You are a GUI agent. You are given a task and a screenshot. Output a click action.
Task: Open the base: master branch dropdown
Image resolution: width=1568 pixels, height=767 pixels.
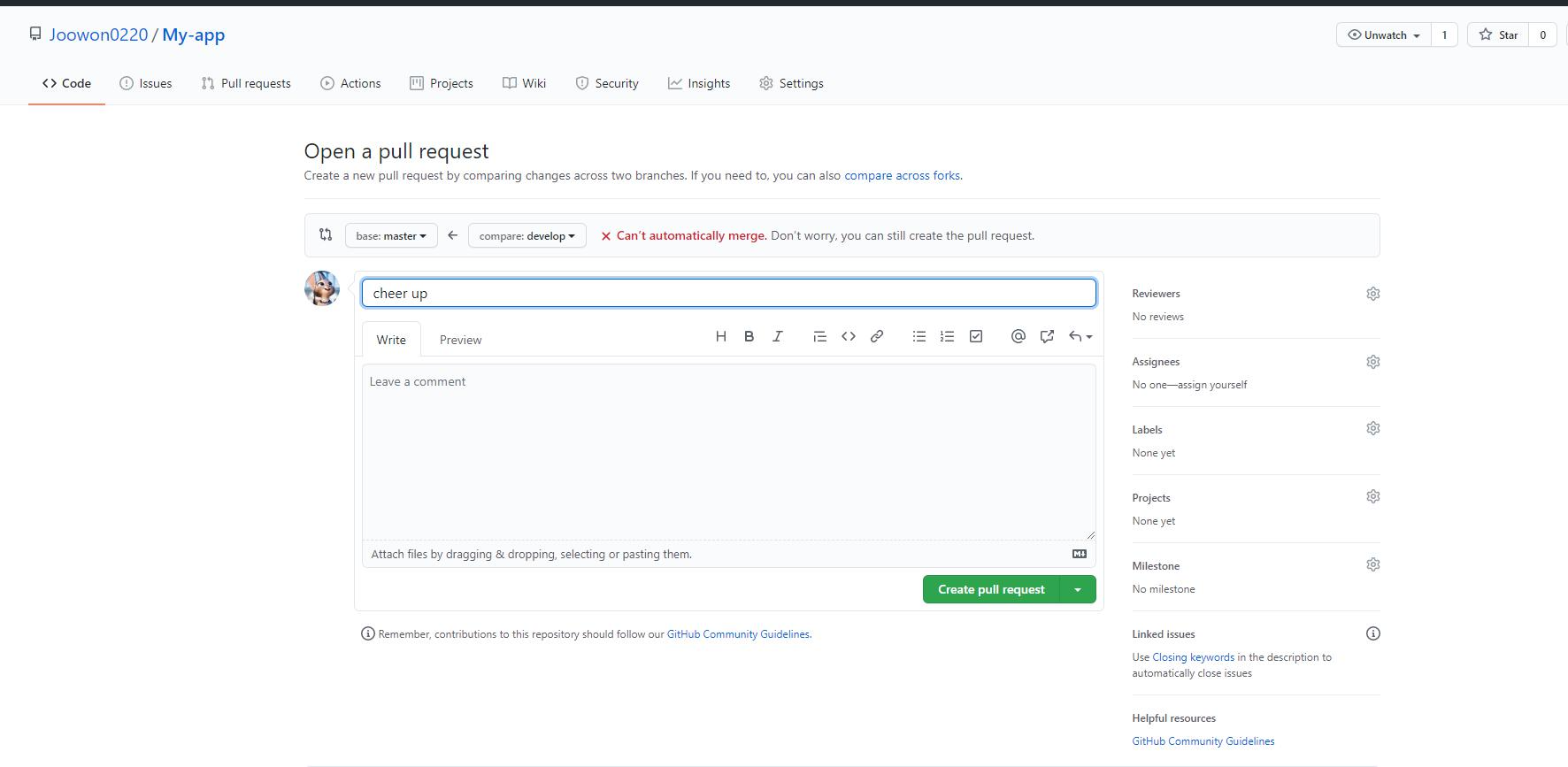[391, 235]
